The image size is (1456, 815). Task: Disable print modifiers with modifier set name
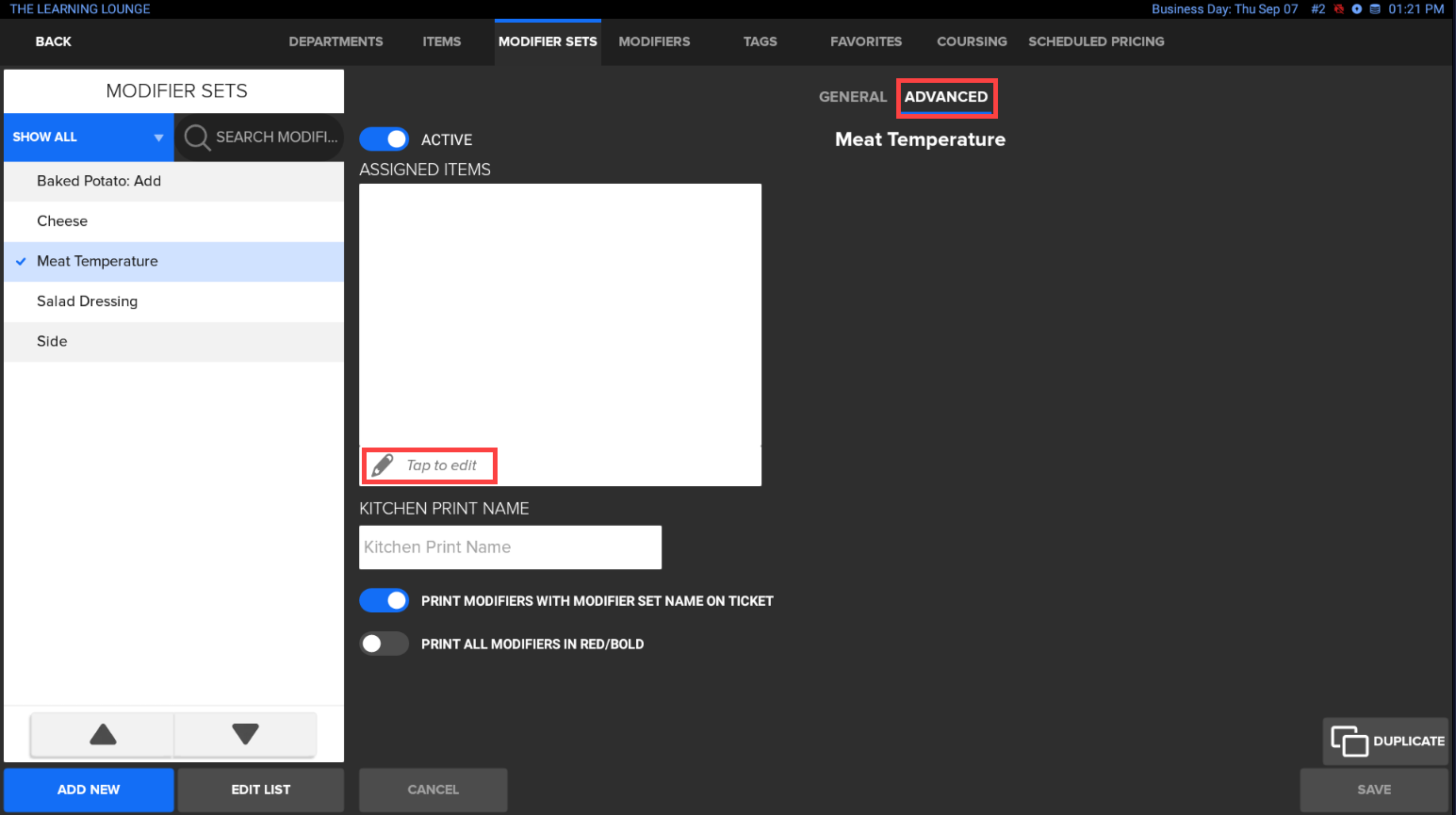tap(384, 601)
